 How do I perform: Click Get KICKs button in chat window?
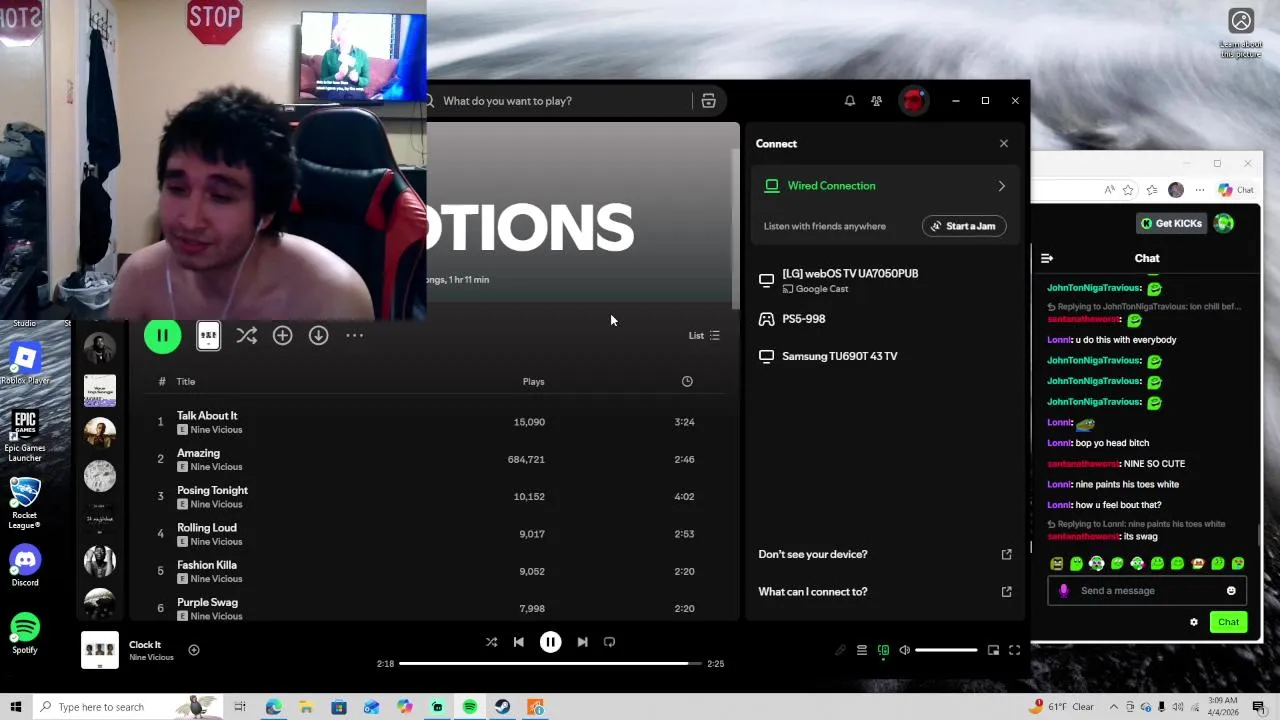pos(1171,224)
